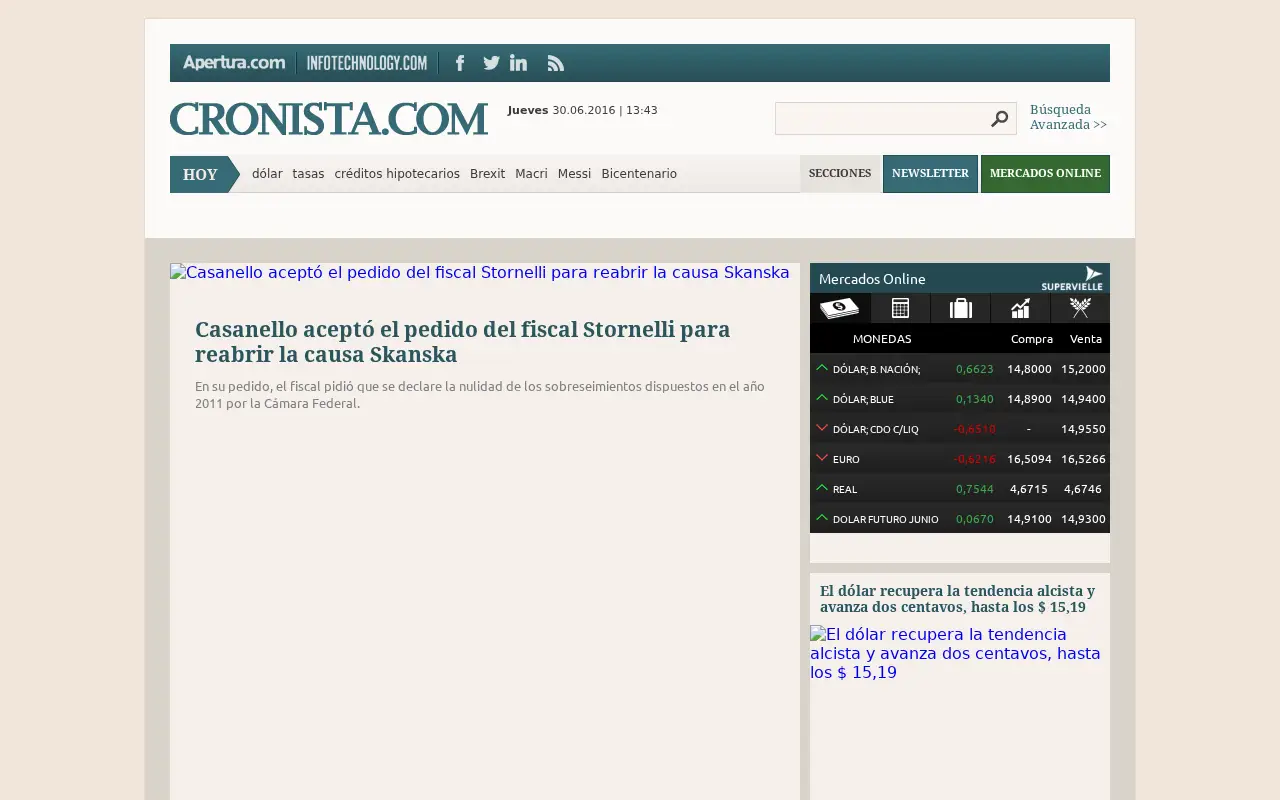Click venta value 14,9550
The height and width of the screenshot is (800, 1280).
click(1083, 429)
